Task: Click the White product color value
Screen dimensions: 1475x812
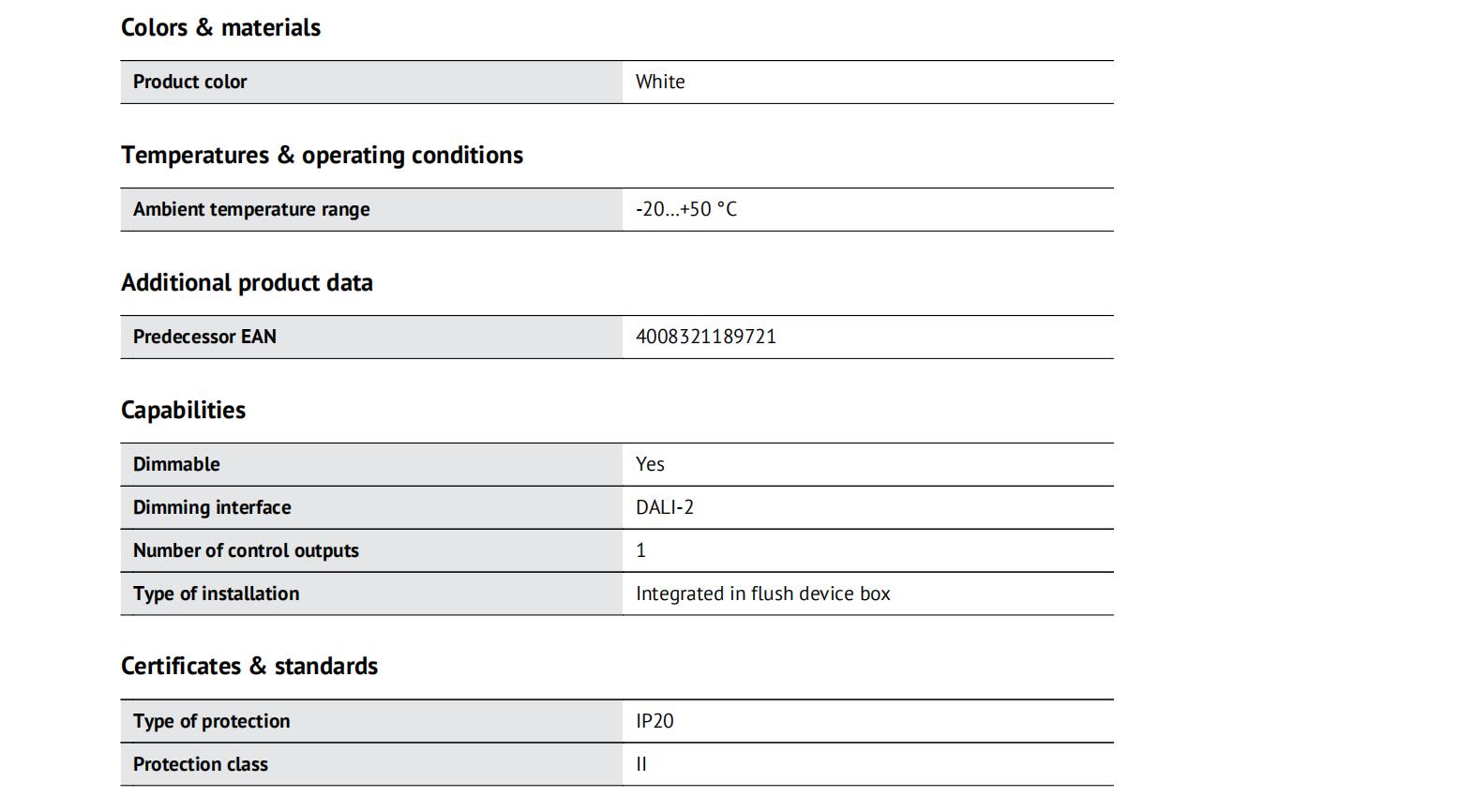Action: click(x=660, y=83)
